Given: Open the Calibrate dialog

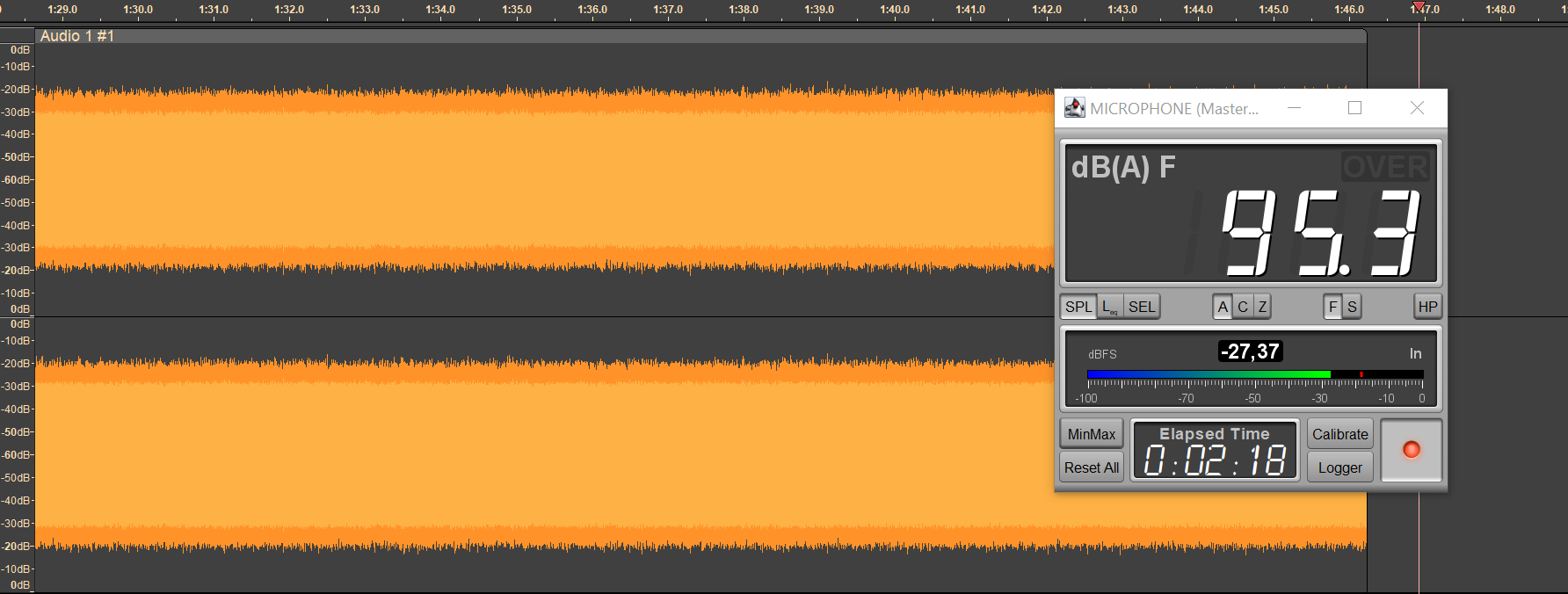Looking at the screenshot, I should click(1340, 434).
